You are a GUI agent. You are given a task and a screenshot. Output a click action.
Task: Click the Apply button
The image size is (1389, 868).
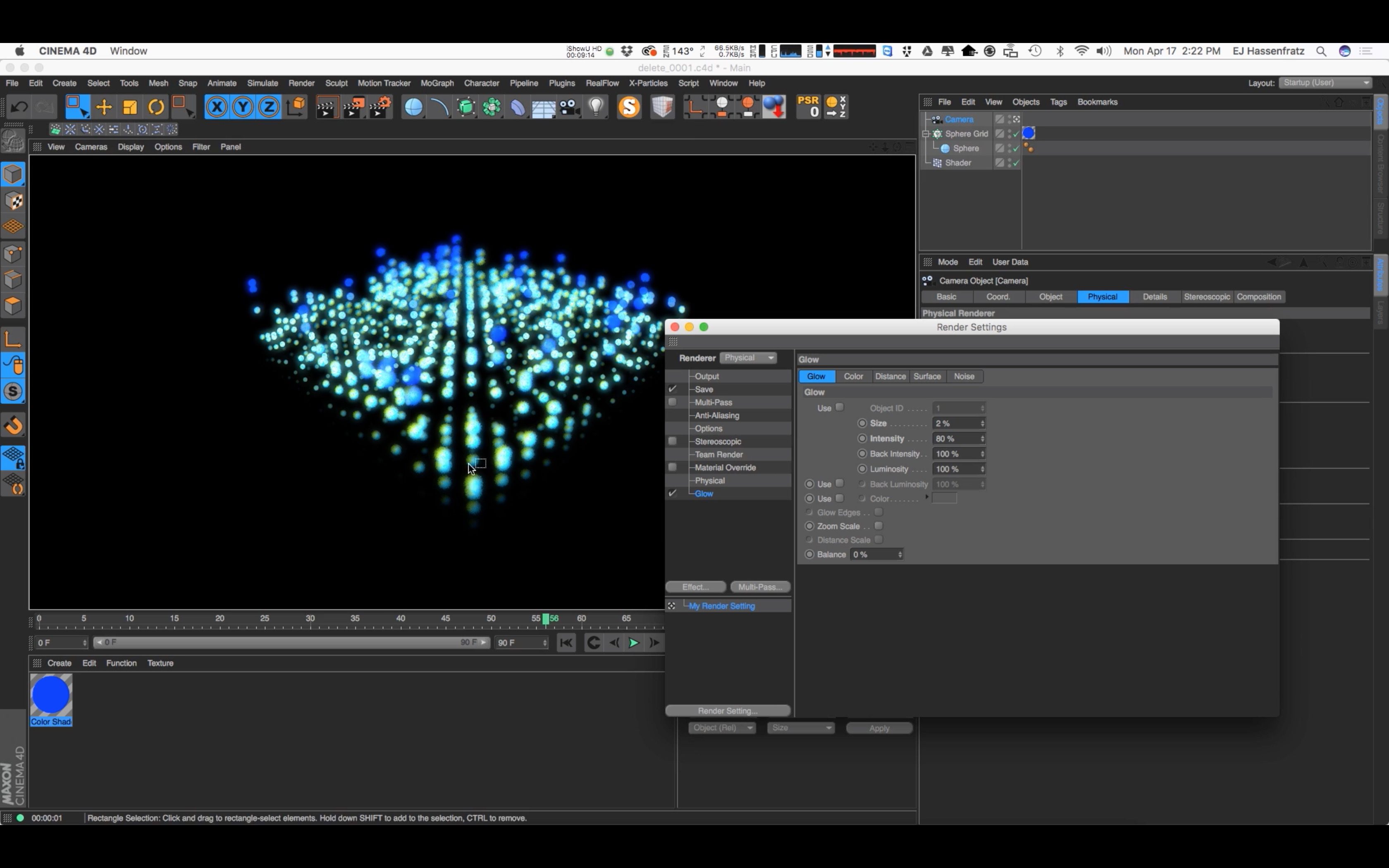point(879,728)
